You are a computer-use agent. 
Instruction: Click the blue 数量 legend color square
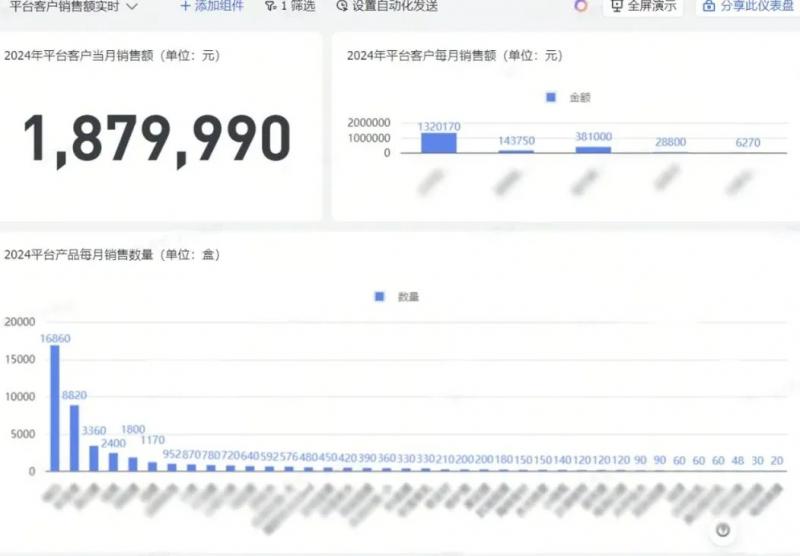pos(379,297)
